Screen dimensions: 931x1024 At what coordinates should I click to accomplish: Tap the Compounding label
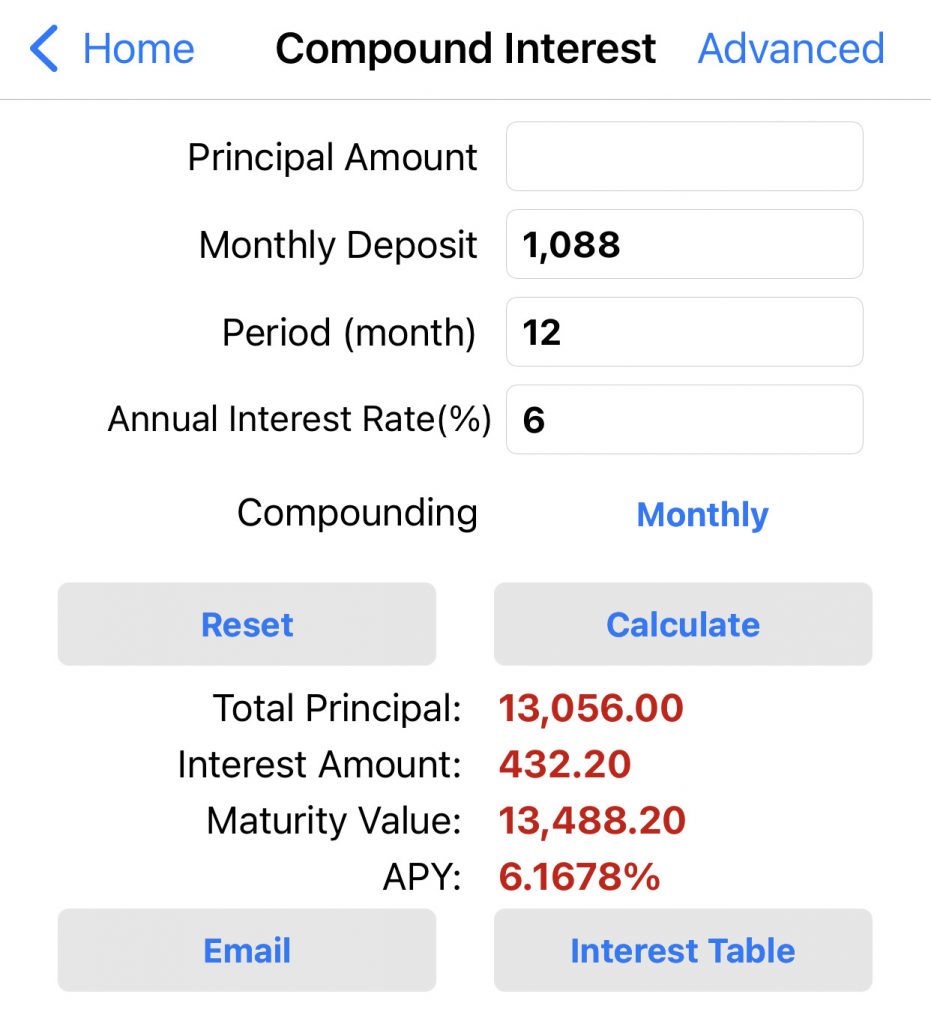[357, 513]
